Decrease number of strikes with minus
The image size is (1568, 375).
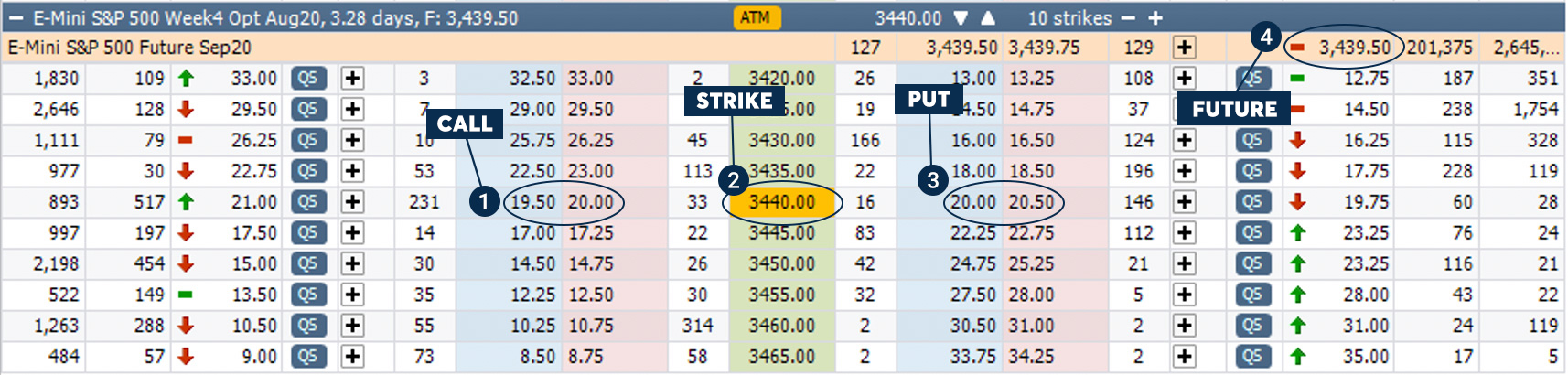click(x=1128, y=18)
